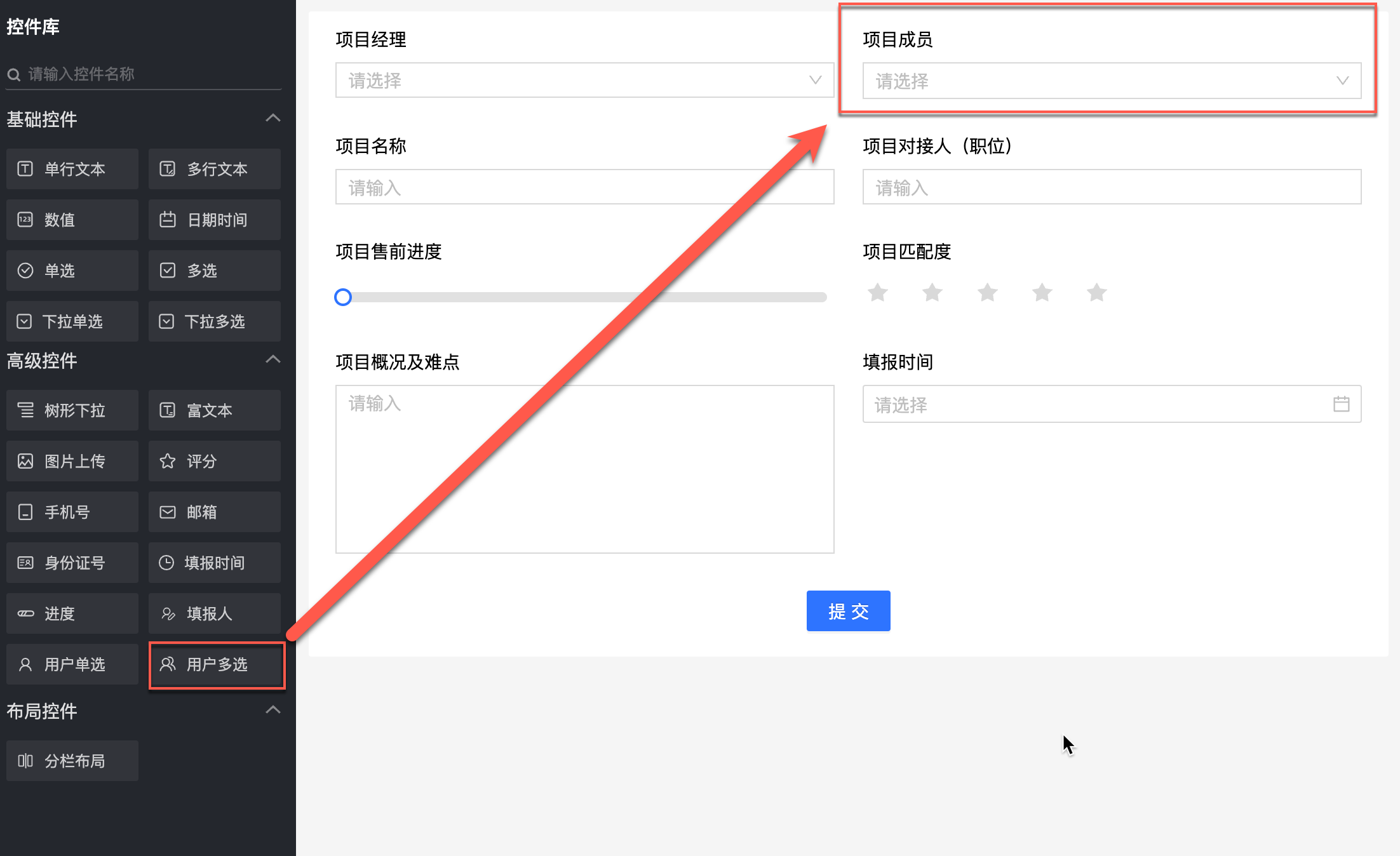The height and width of the screenshot is (856, 1400).
Task: Click the calendar icon in 填报时间 field
Action: (x=1341, y=404)
